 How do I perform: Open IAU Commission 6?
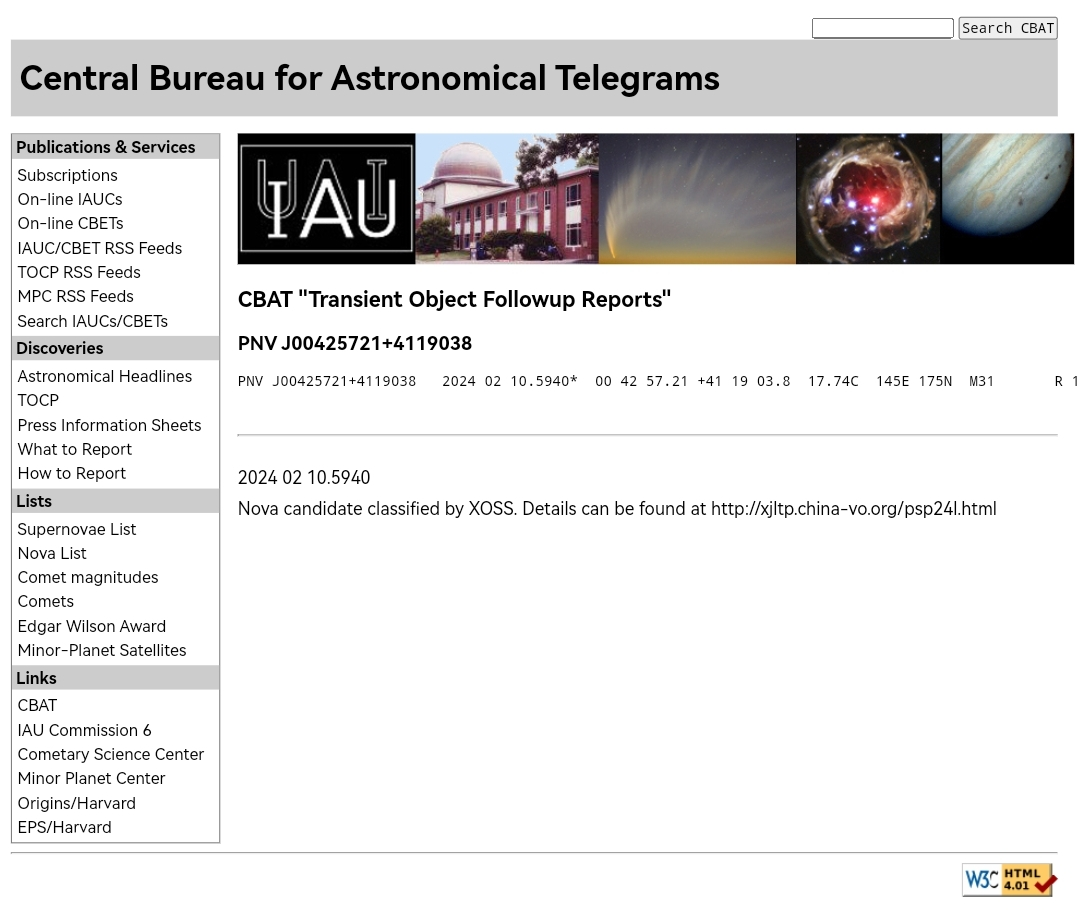[85, 731]
